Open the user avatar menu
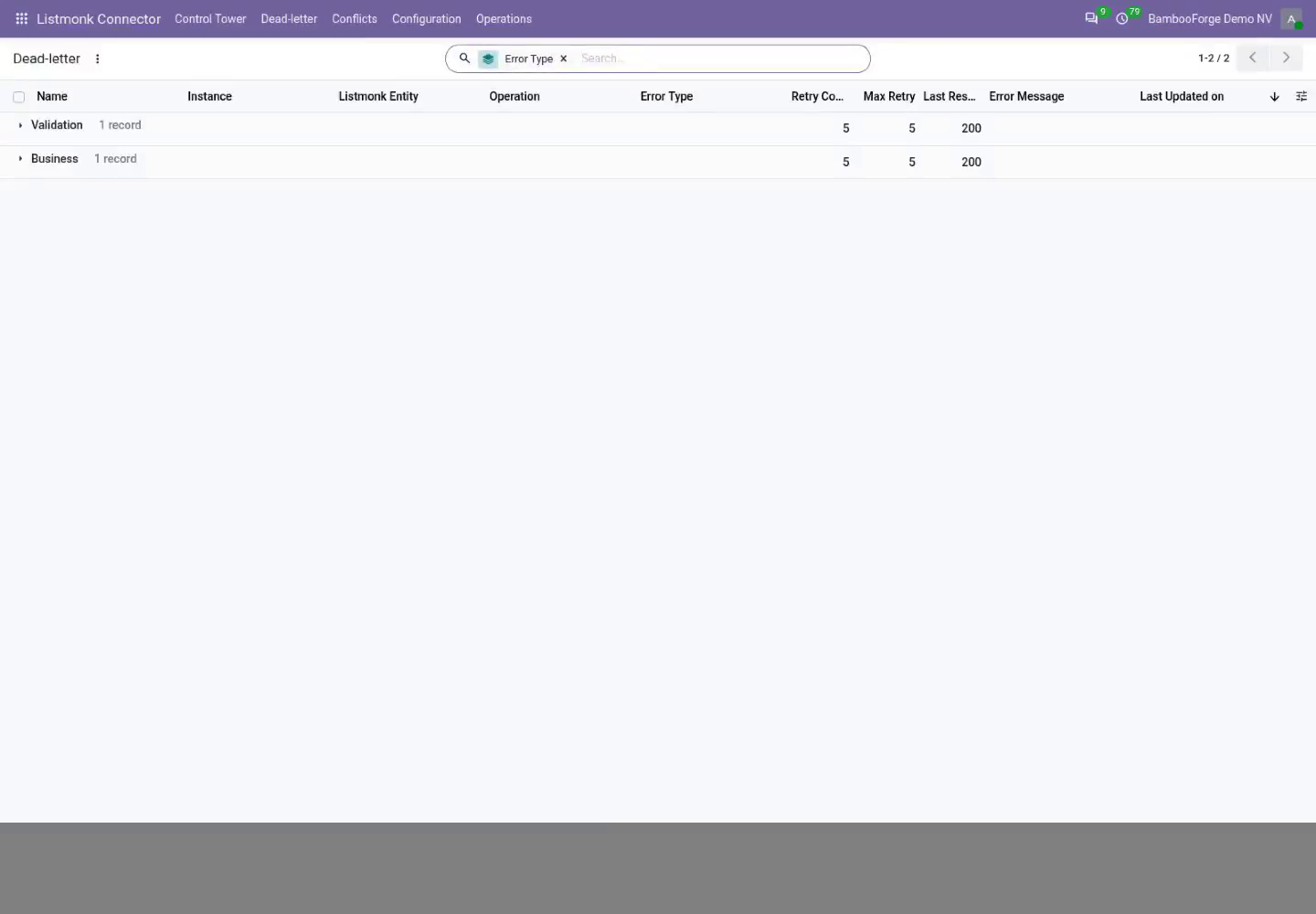Viewport: 1316px width, 914px height. (1291, 18)
